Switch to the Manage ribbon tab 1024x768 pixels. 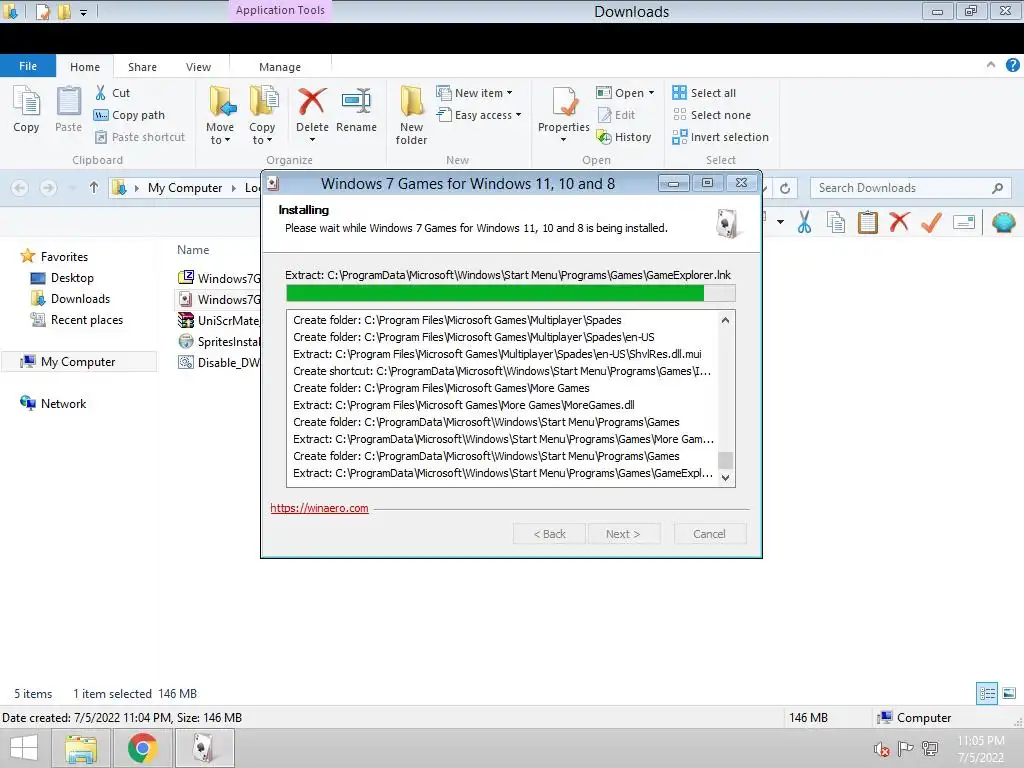tap(280, 67)
